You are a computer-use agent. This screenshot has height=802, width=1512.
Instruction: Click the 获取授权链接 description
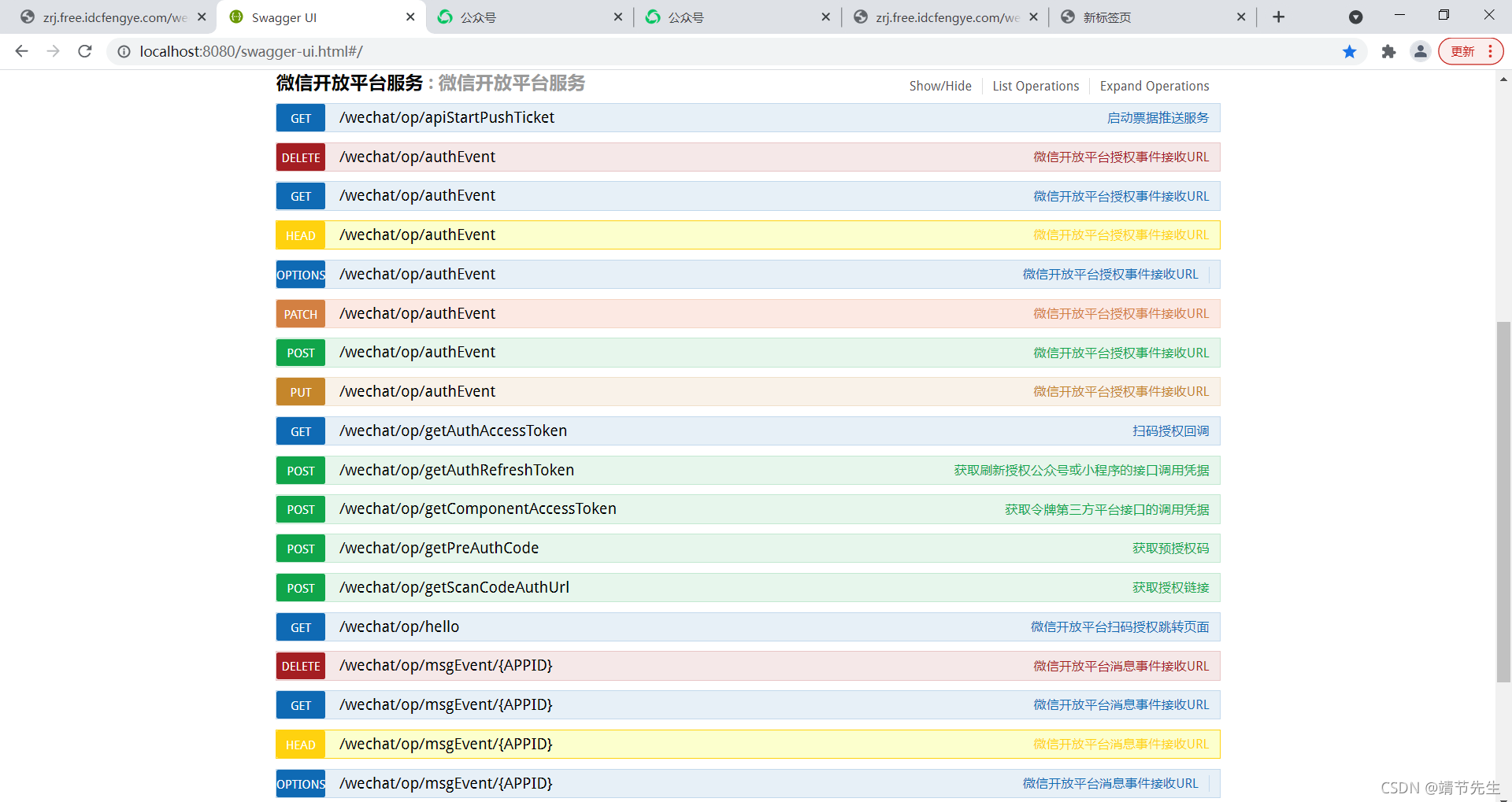(x=1171, y=588)
